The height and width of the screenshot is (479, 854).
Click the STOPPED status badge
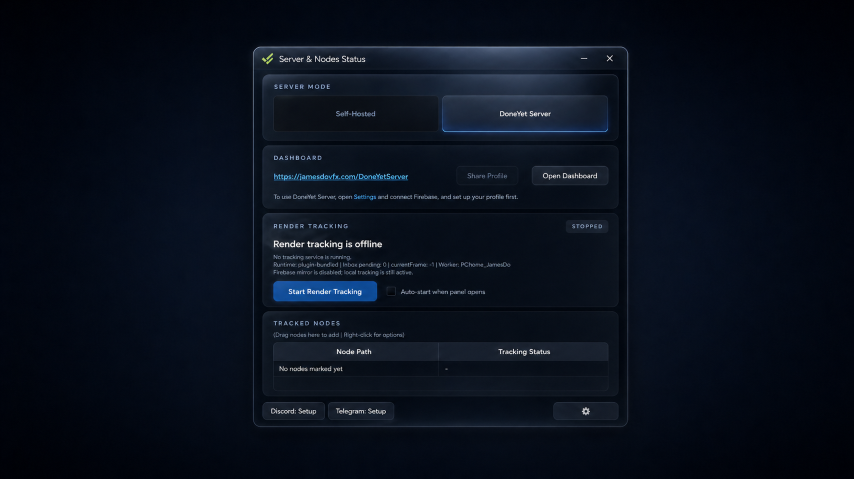(587, 226)
